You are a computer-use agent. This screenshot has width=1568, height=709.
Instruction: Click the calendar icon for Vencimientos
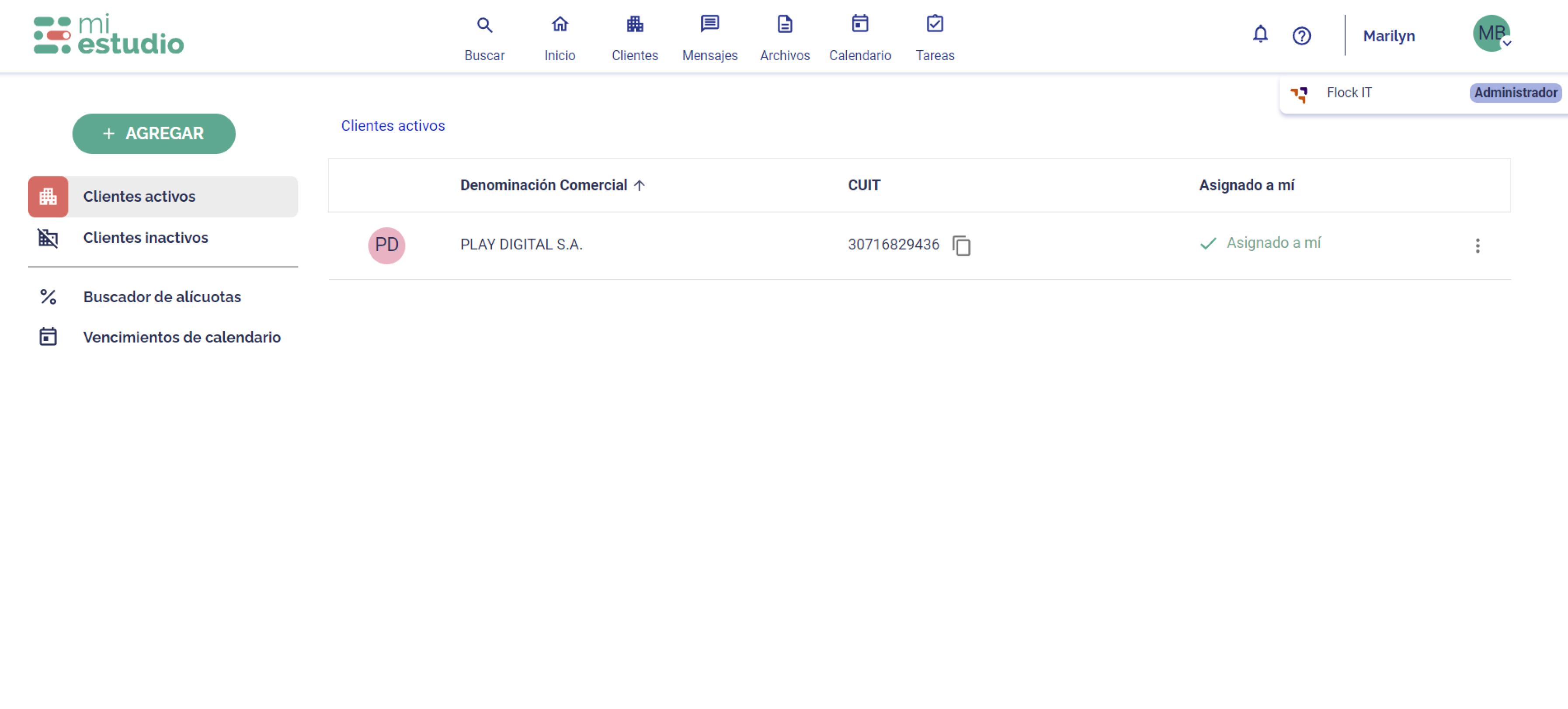(48, 337)
